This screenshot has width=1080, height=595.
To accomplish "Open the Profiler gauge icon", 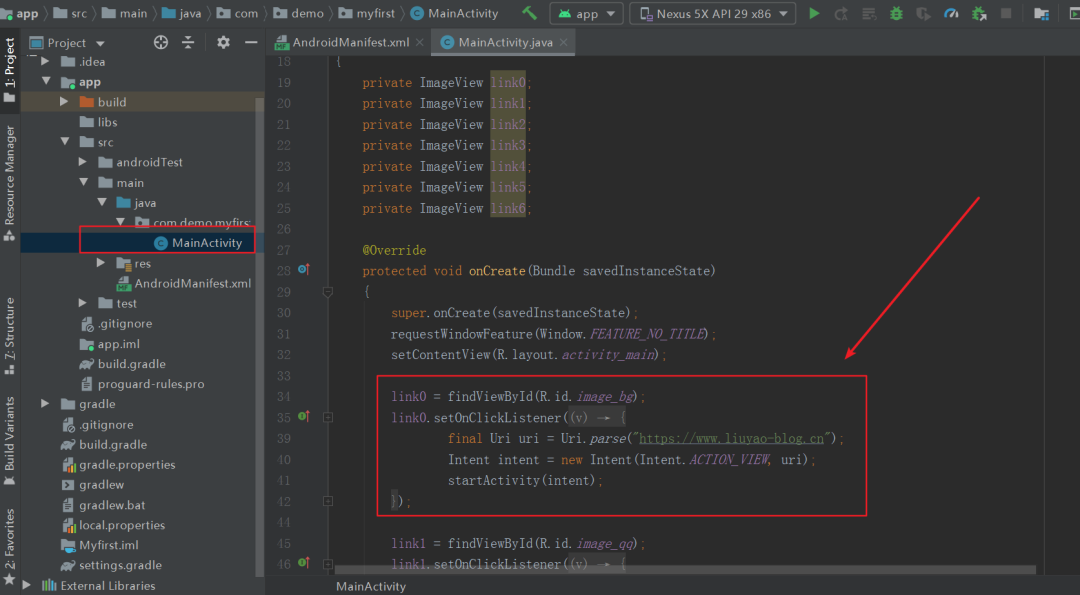I will click(951, 13).
